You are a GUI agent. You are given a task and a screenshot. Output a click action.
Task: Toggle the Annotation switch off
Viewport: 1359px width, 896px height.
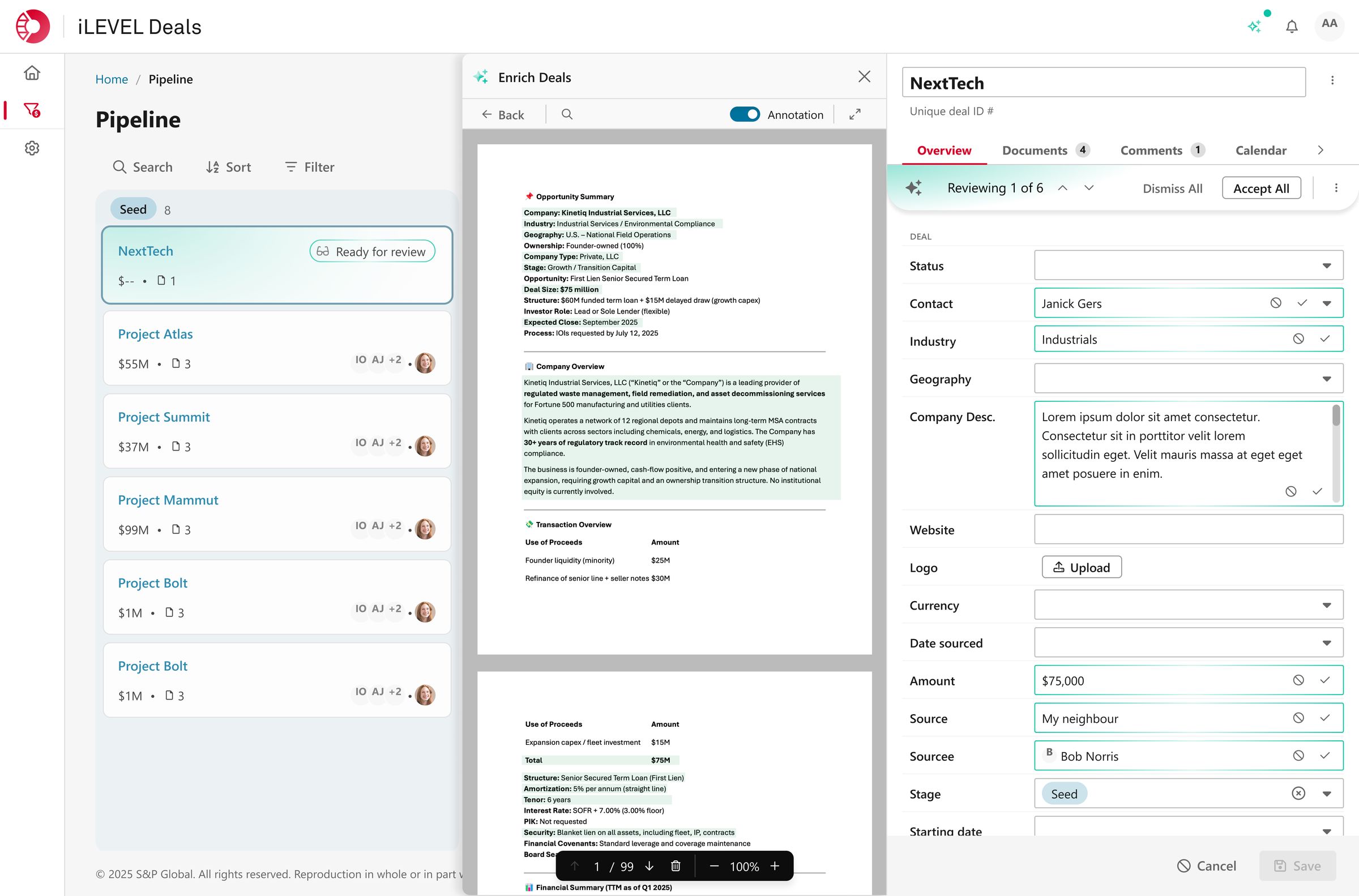(x=745, y=114)
